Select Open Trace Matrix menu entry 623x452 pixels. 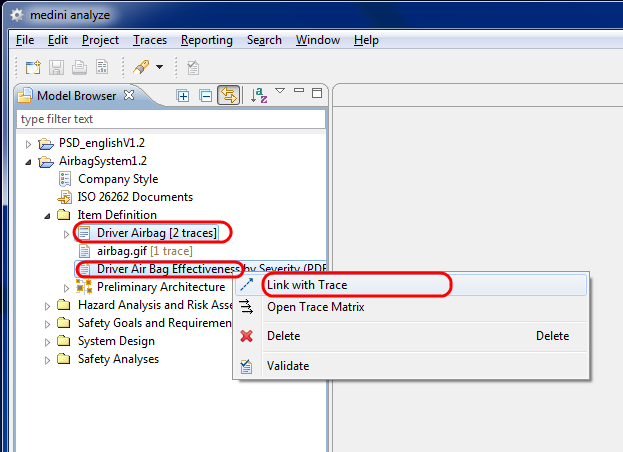click(315, 307)
